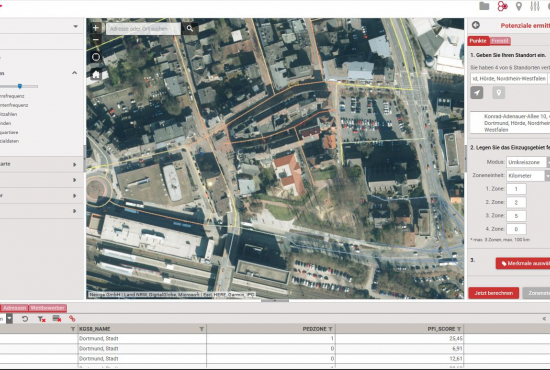Open filter on PEDZONE column
Viewport: 550px width, 370px height.
[330, 329]
